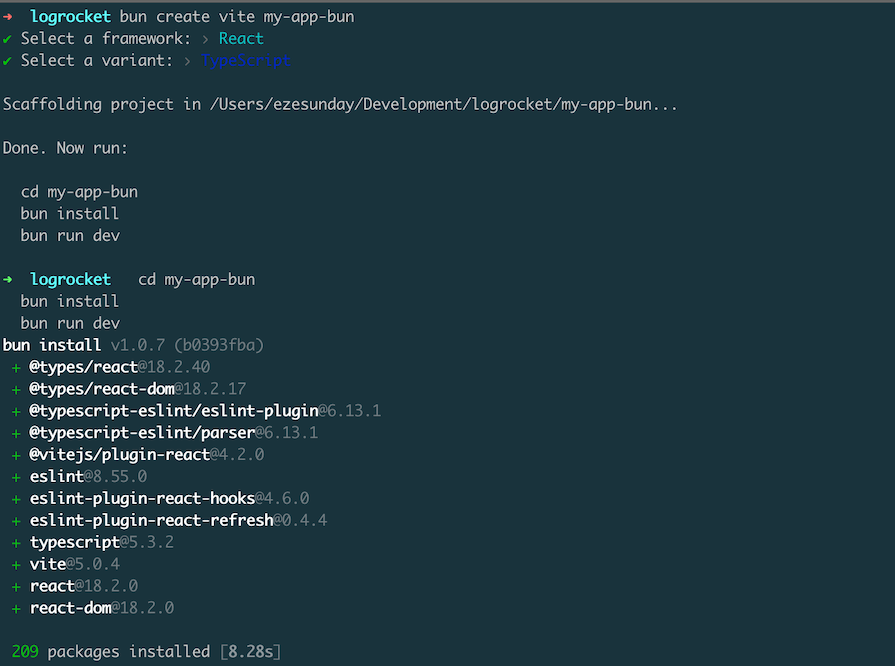Click the @typescript-eslint/eslint-plugin package name

point(174,411)
